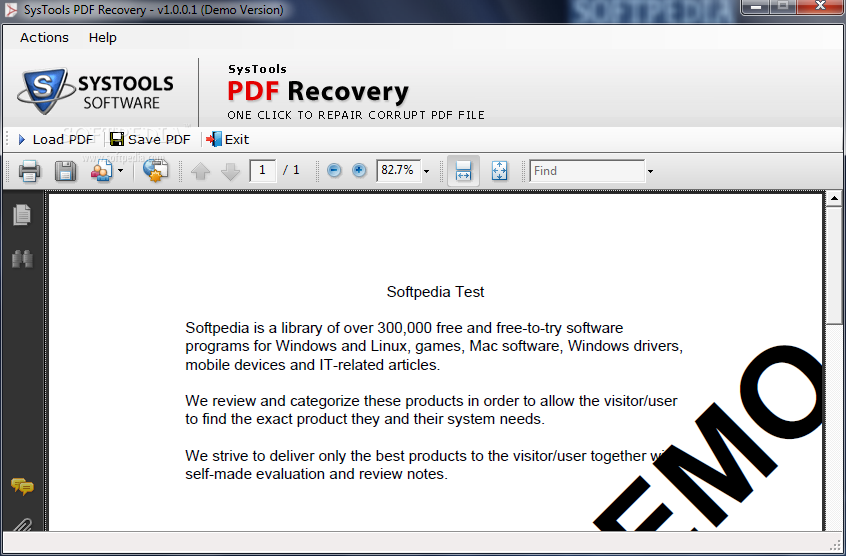Image resolution: width=846 pixels, height=556 pixels.
Task: Open the zoom percentage dropdown arrow
Action: tap(426, 171)
